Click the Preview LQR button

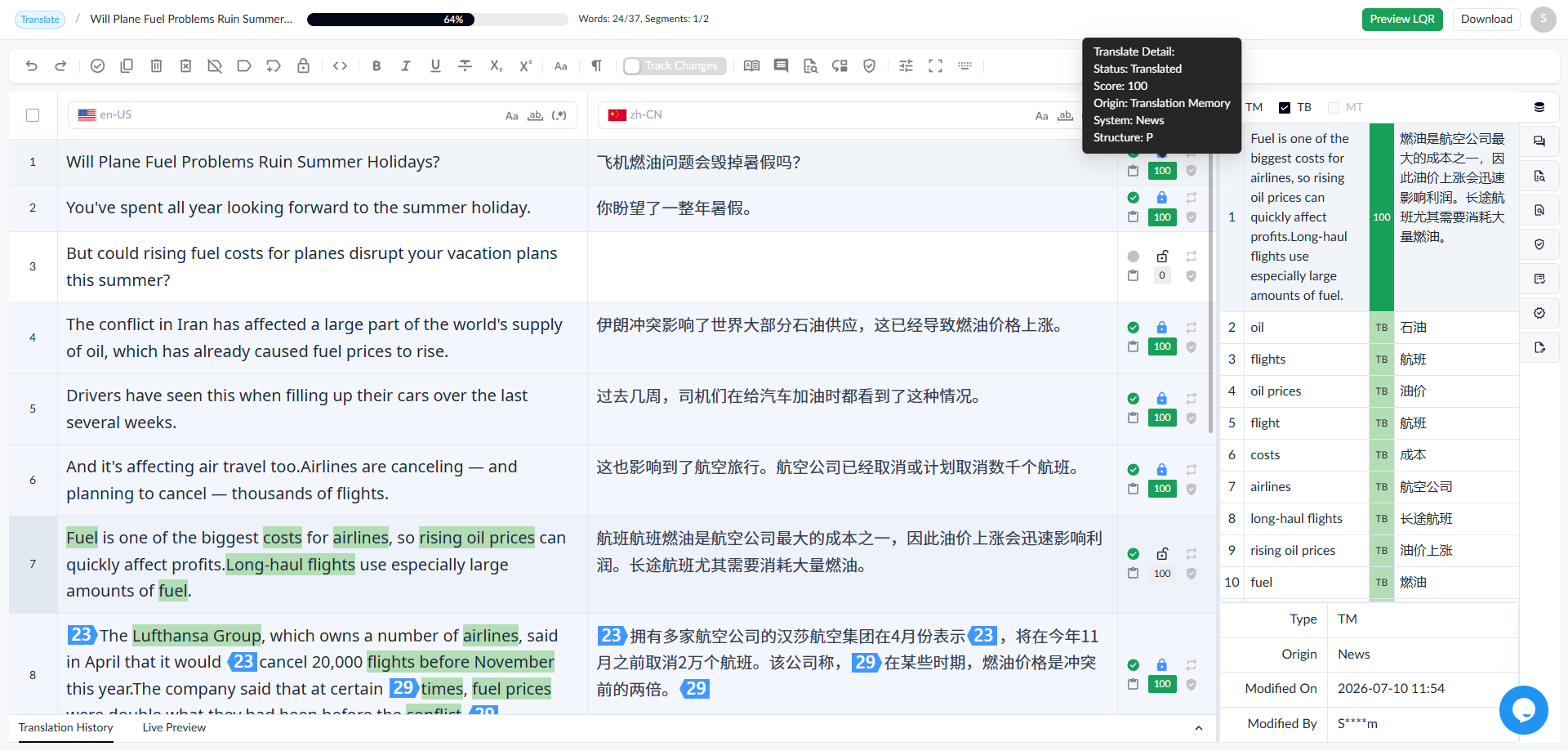pyautogui.click(x=1402, y=20)
